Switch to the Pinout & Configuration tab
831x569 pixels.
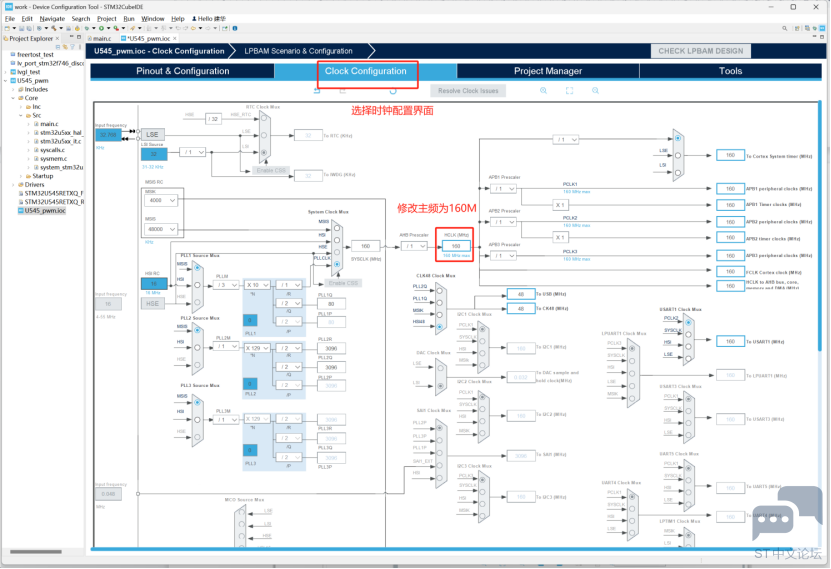click(182, 71)
